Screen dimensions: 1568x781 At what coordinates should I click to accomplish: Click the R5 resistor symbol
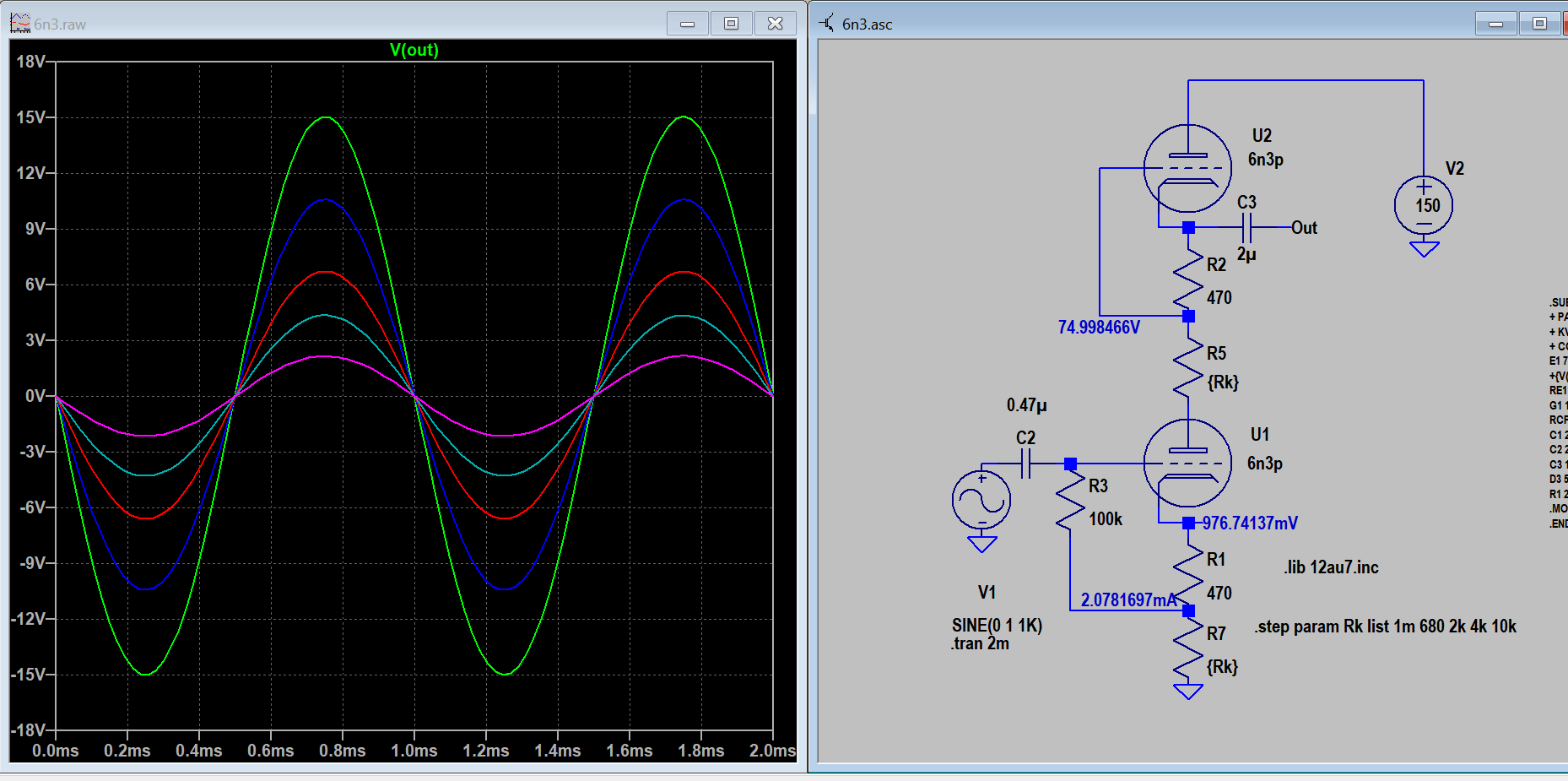1188,368
